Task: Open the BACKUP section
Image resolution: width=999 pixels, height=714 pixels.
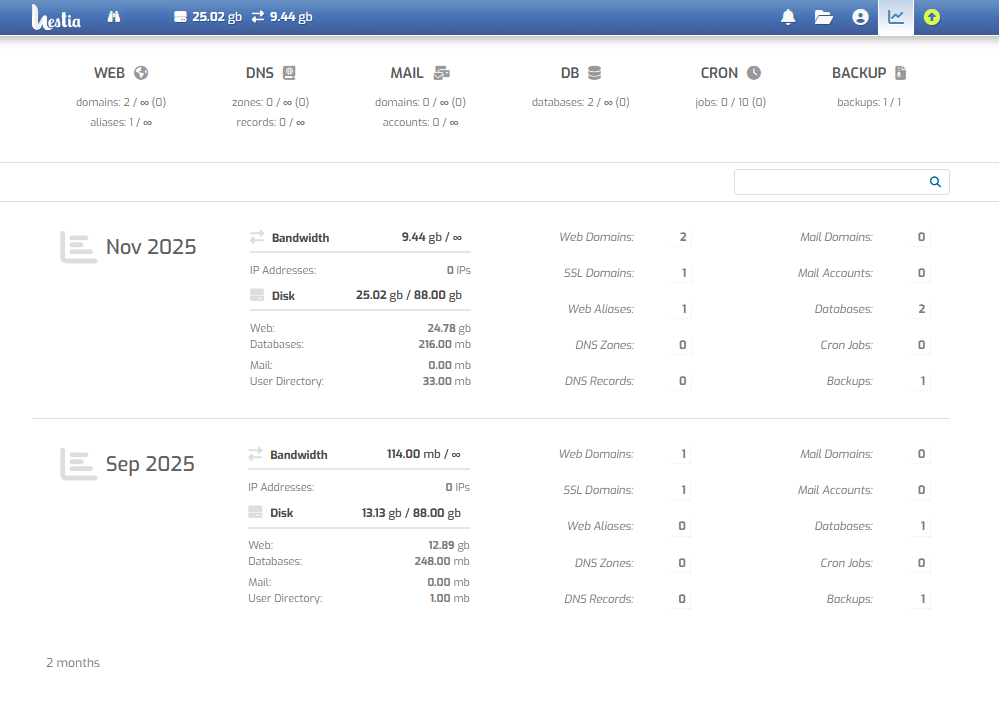Action: [868, 73]
